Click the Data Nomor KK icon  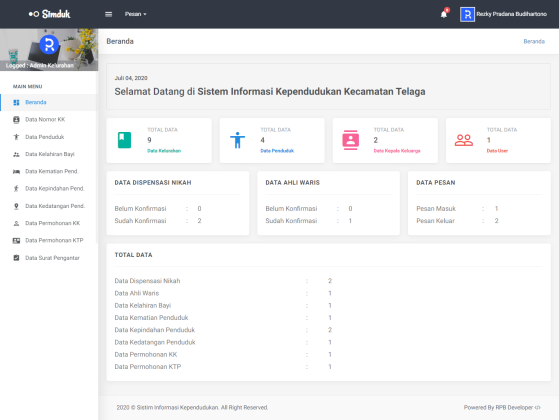[x=16, y=119]
